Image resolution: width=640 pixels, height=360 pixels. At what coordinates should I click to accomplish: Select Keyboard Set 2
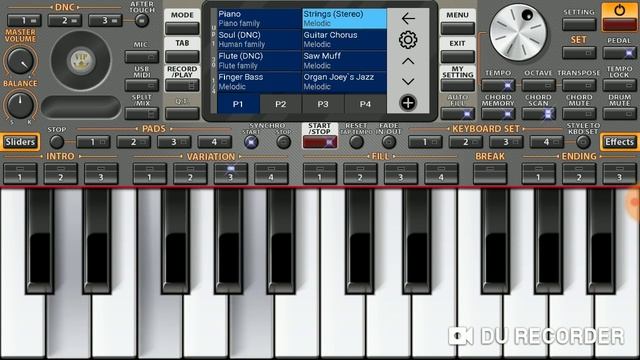click(466, 142)
